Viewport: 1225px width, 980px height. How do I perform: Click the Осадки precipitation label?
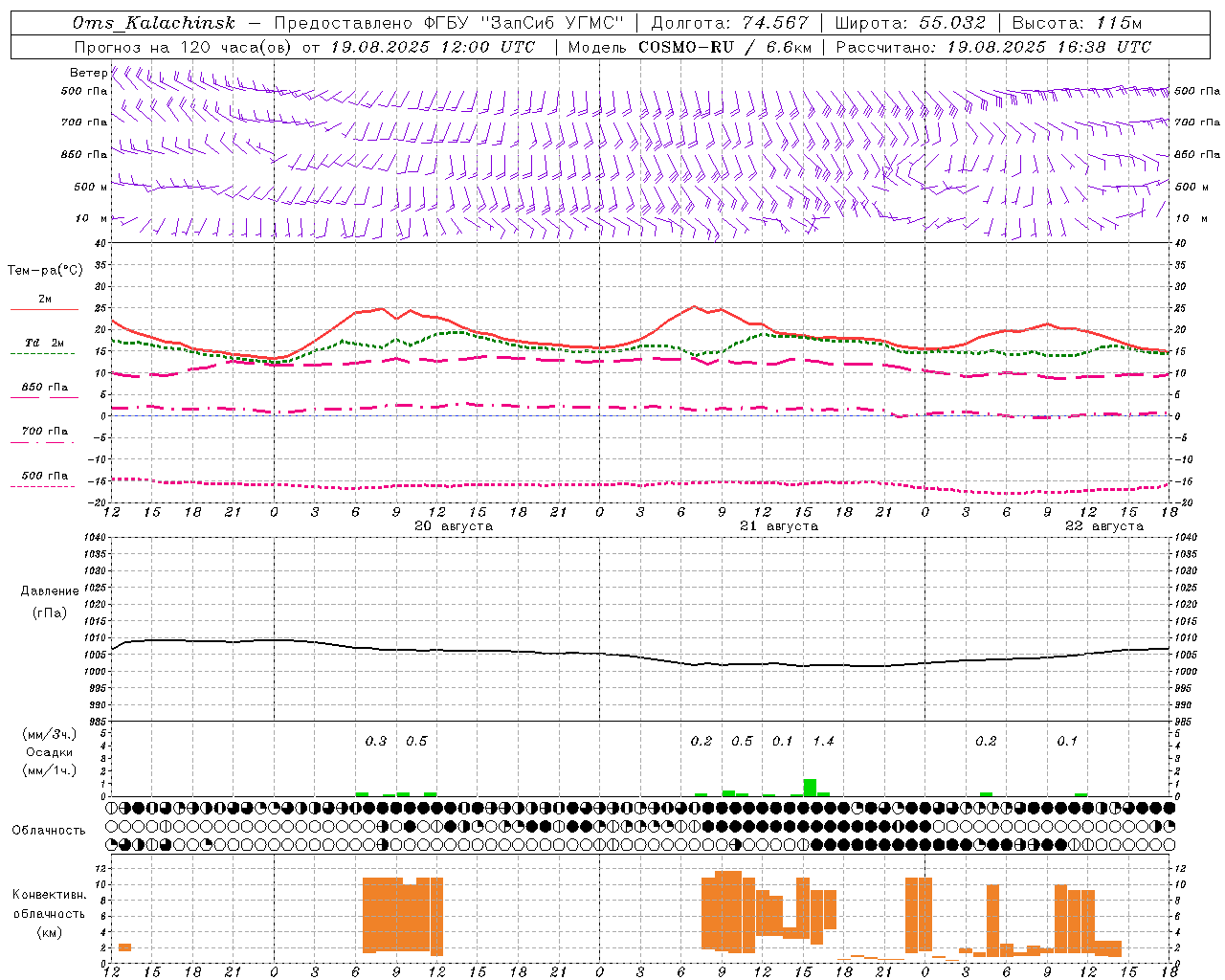(x=50, y=752)
